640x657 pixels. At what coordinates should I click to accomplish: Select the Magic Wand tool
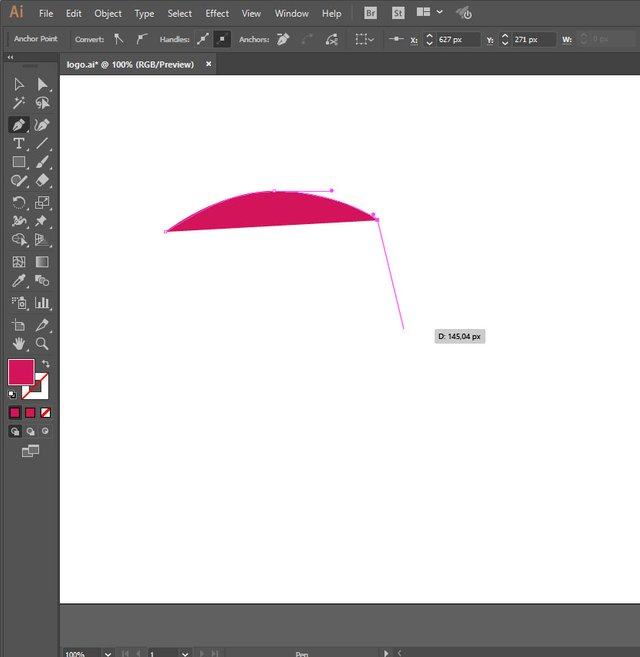pyautogui.click(x=18, y=103)
